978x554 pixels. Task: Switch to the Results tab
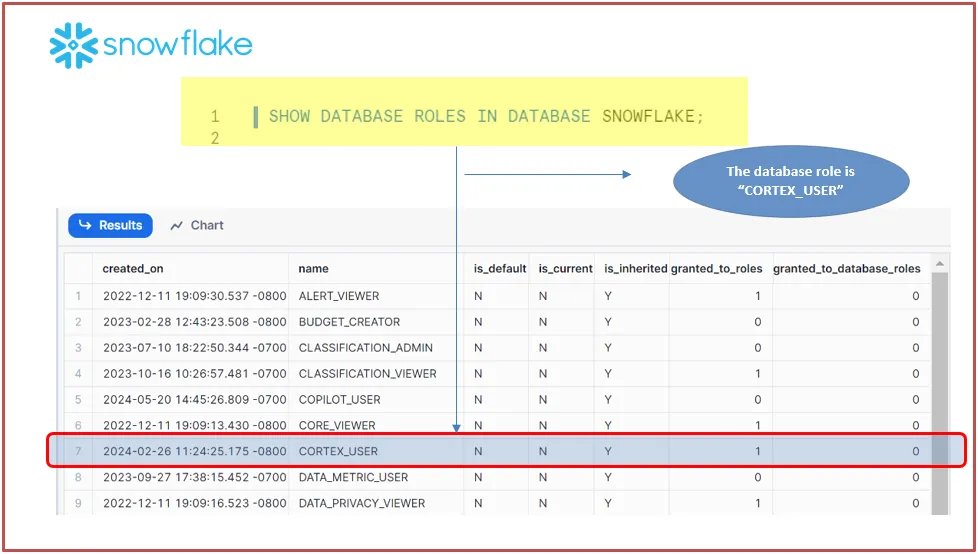tap(110, 226)
